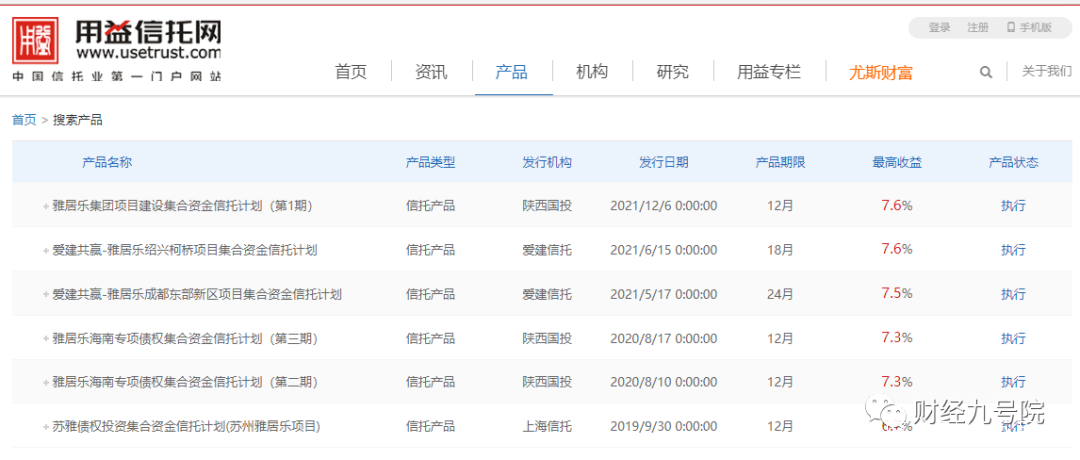Click the 24月 term cell

click(780, 295)
